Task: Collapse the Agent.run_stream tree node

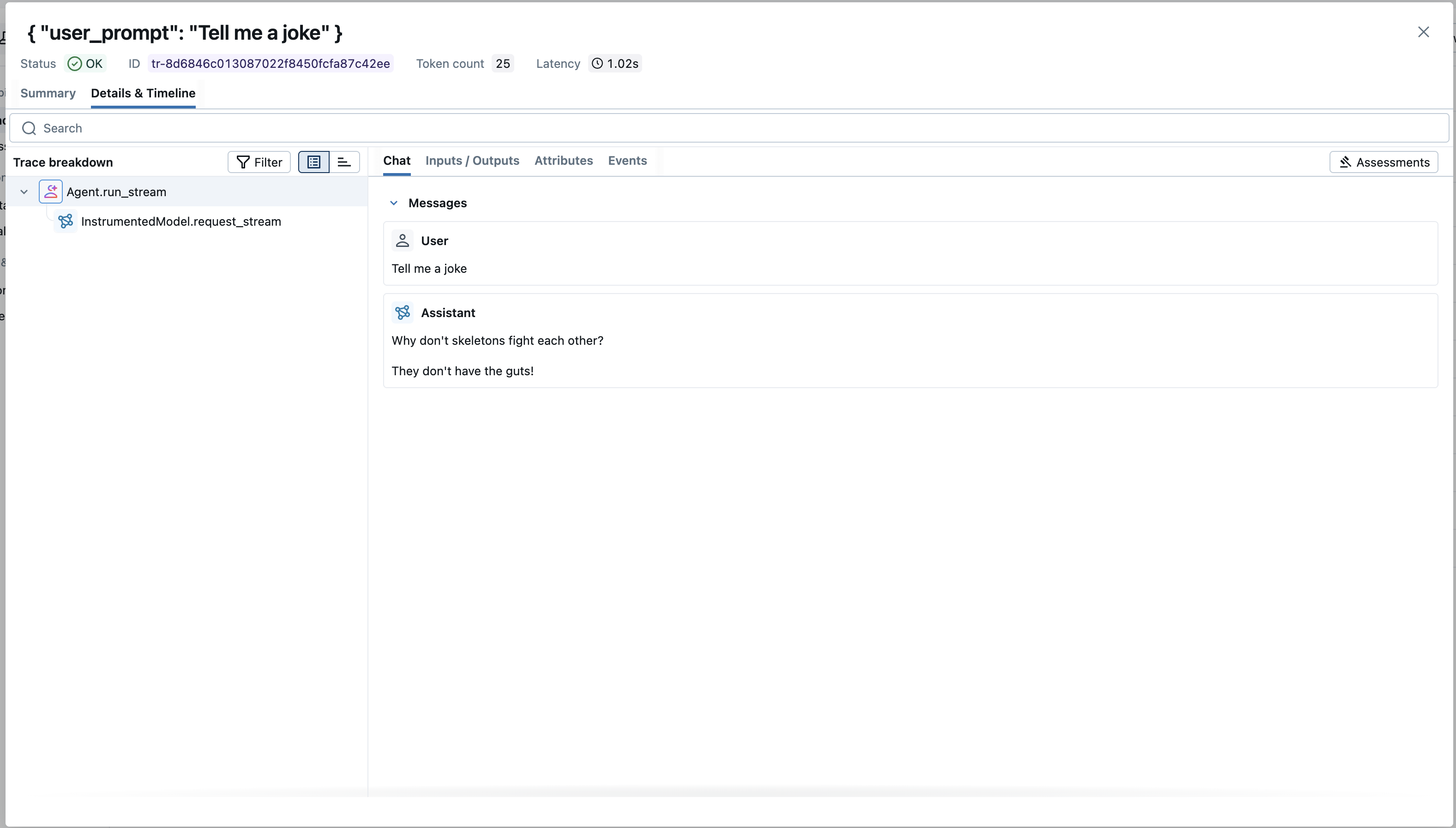Action: click(x=24, y=192)
